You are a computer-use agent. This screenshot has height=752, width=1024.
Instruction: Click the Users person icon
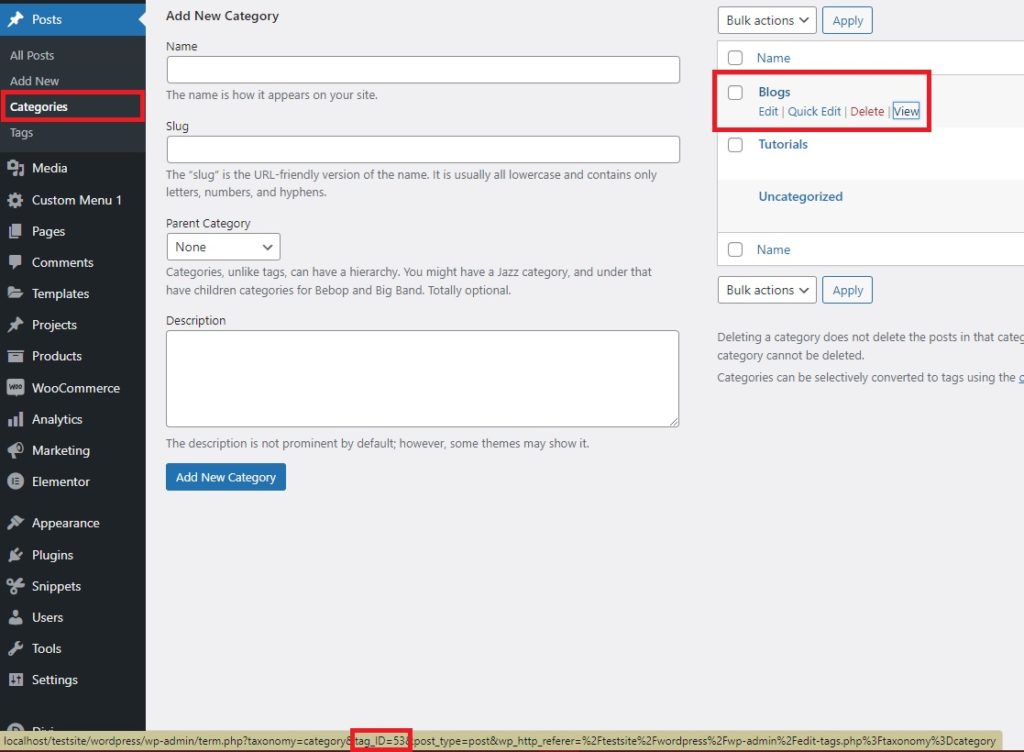tap(16, 617)
